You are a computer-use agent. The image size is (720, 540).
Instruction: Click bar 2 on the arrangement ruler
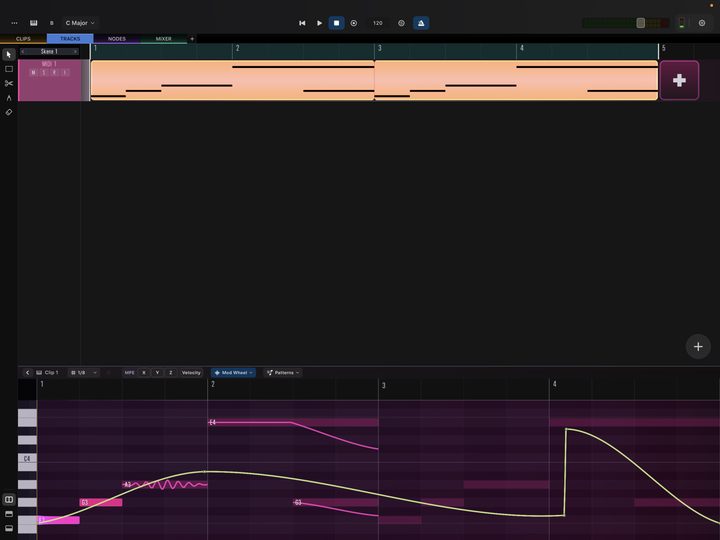point(237,48)
